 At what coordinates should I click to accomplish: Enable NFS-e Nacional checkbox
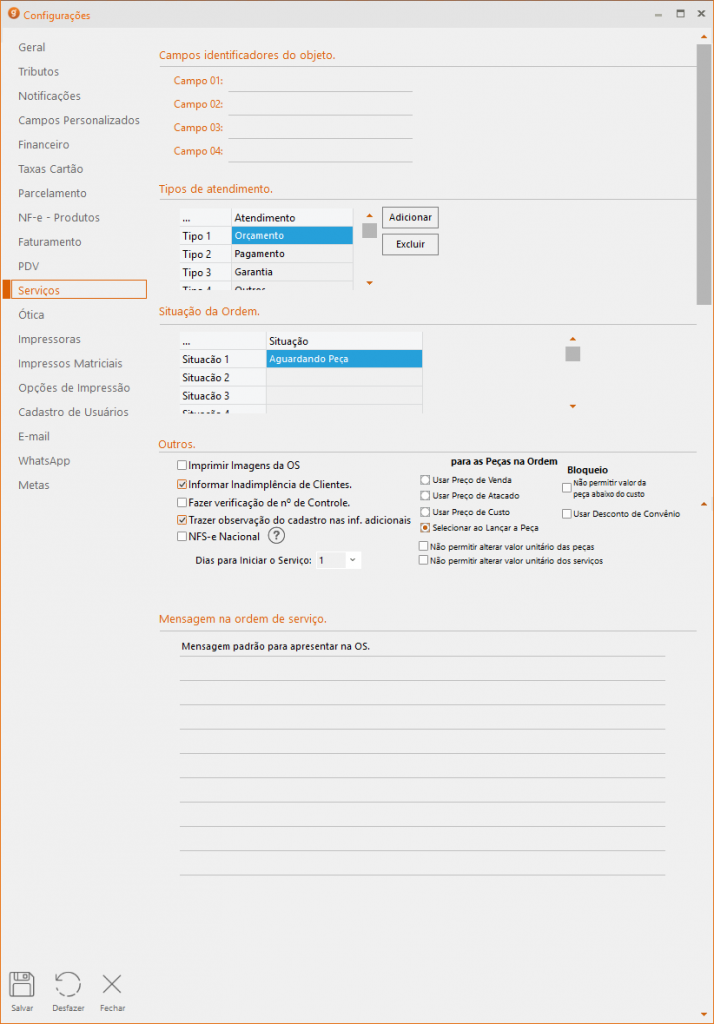tap(182, 537)
